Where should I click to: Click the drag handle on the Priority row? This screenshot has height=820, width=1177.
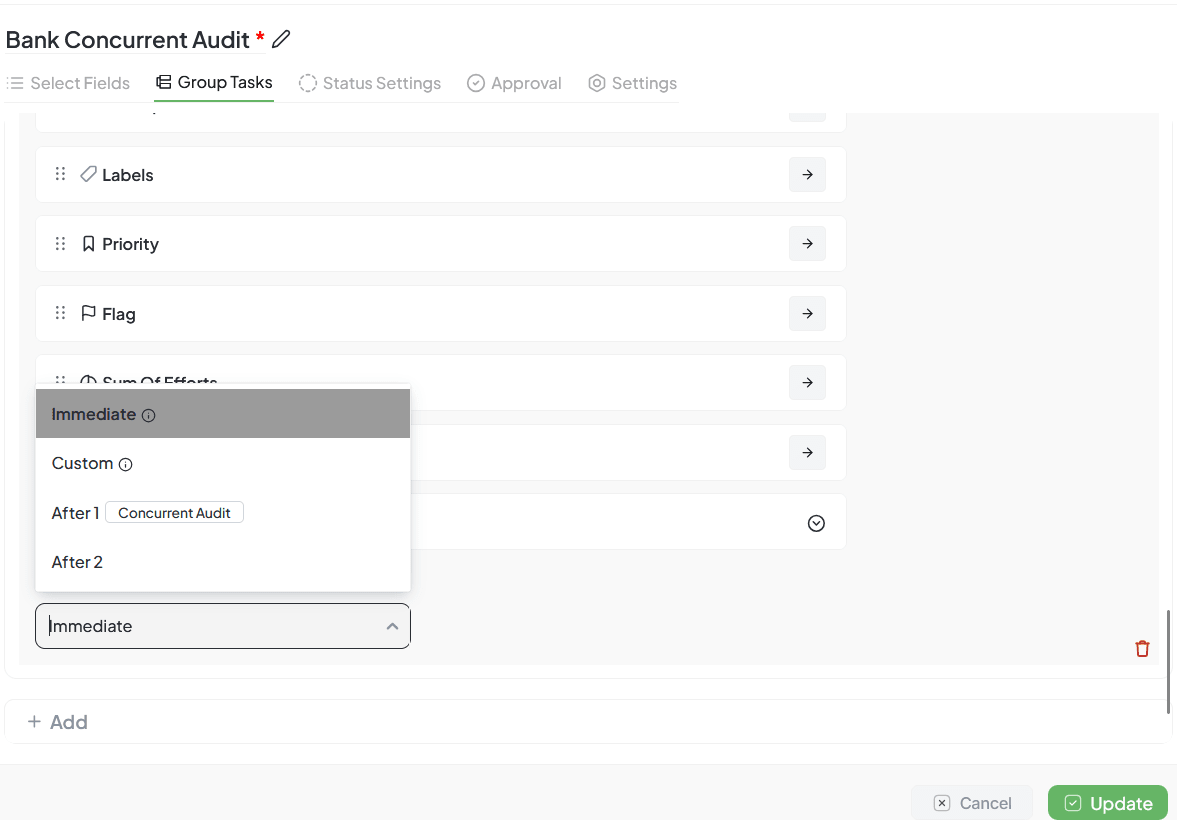[x=60, y=244]
